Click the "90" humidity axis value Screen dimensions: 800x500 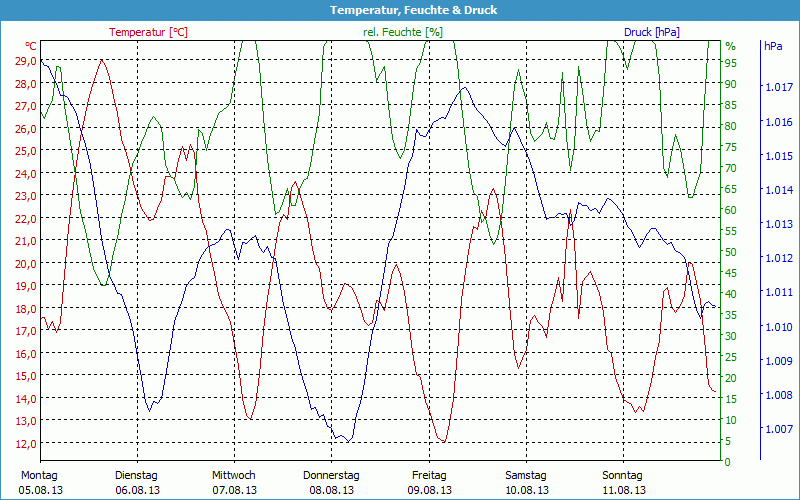[731, 84]
